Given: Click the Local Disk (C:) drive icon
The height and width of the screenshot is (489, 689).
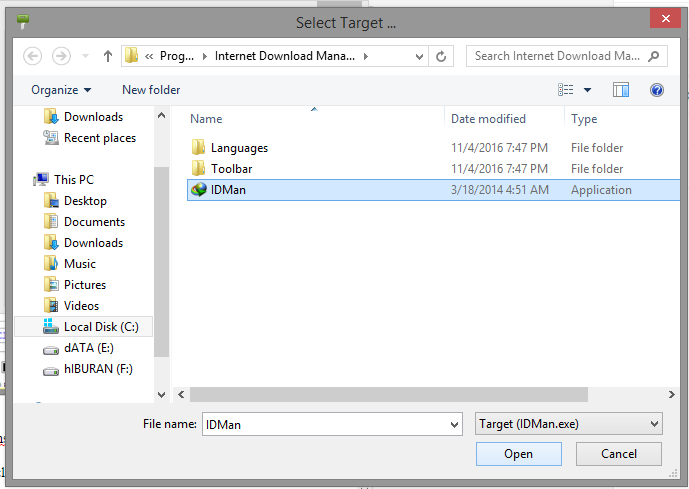Looking at the screenshot, I should (x=51, y=326).
